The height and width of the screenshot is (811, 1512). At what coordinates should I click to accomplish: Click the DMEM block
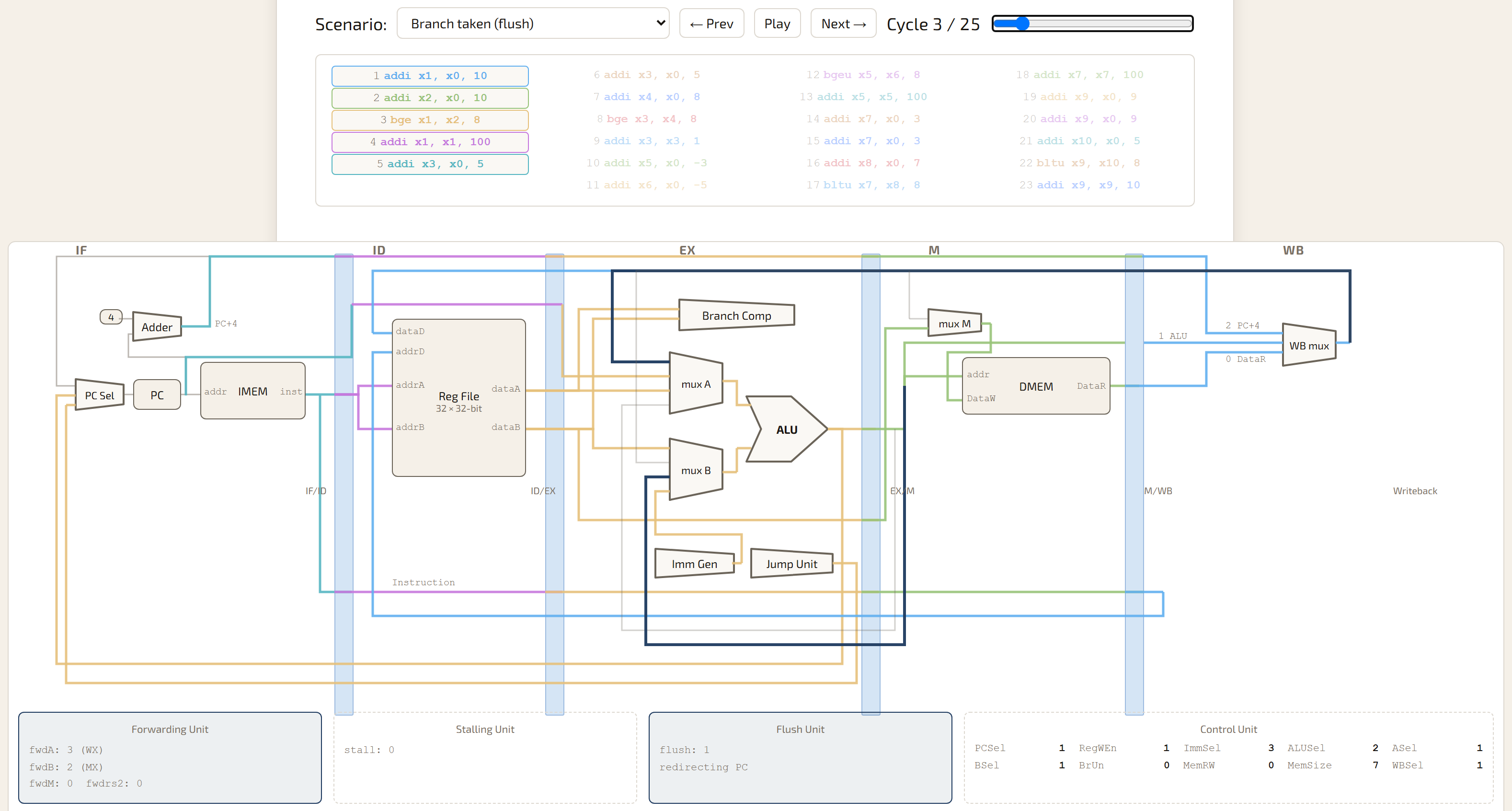pyautogui.click(x=1036, y=386)
